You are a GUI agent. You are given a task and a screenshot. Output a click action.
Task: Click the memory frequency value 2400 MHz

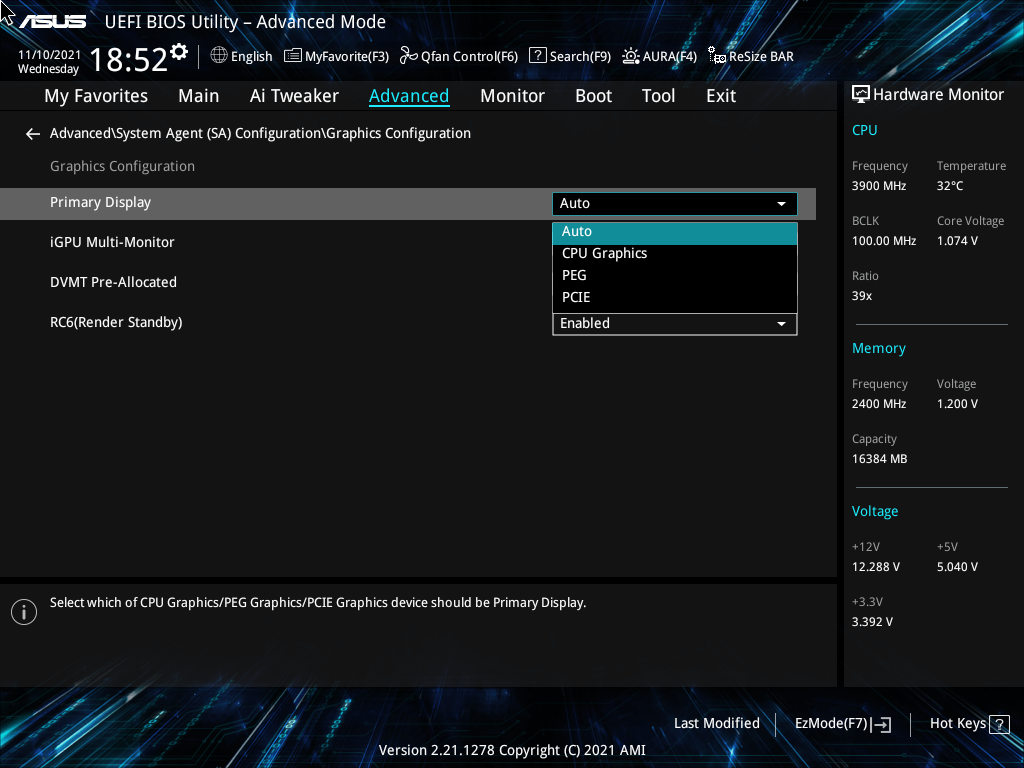coord(878,404)
